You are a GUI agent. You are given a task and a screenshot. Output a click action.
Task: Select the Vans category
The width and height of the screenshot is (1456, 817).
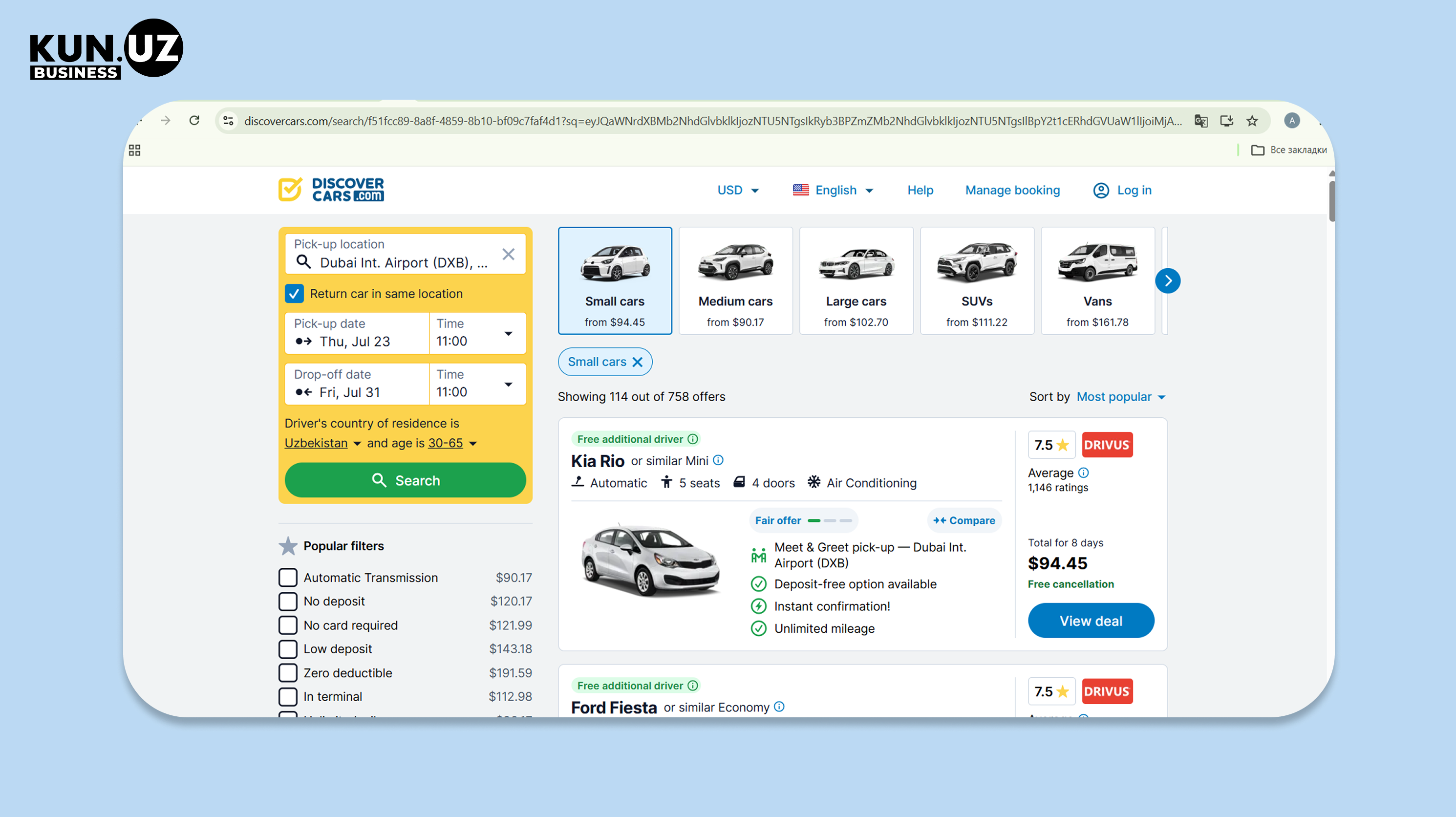pyautogui.click(x=1098, y=281)
